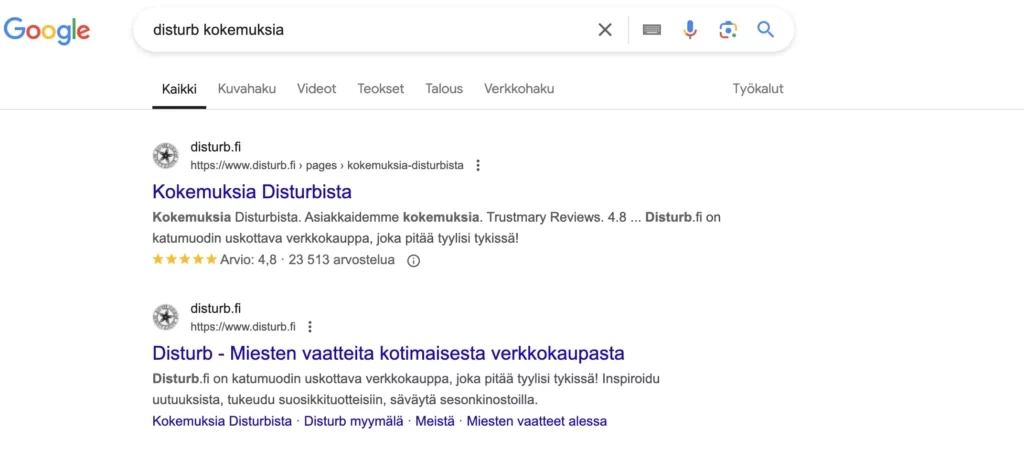Open the Teokset tab
This screenshot has width=1024, height=450.
pyautogui.click(x=381, y=89)
